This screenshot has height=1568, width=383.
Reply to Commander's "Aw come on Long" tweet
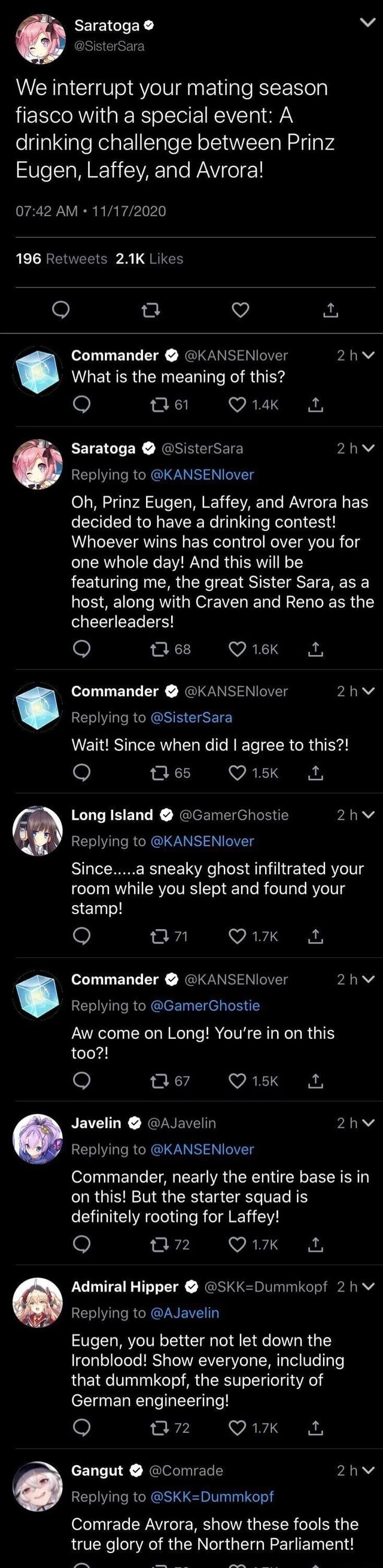[x=81, y=1081]
